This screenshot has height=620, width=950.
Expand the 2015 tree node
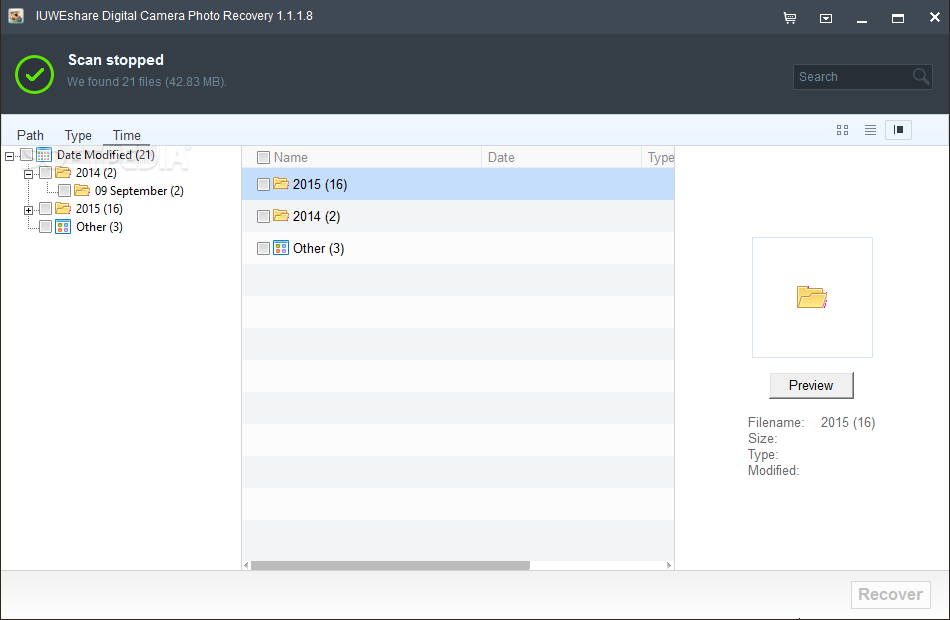point(28,210)
